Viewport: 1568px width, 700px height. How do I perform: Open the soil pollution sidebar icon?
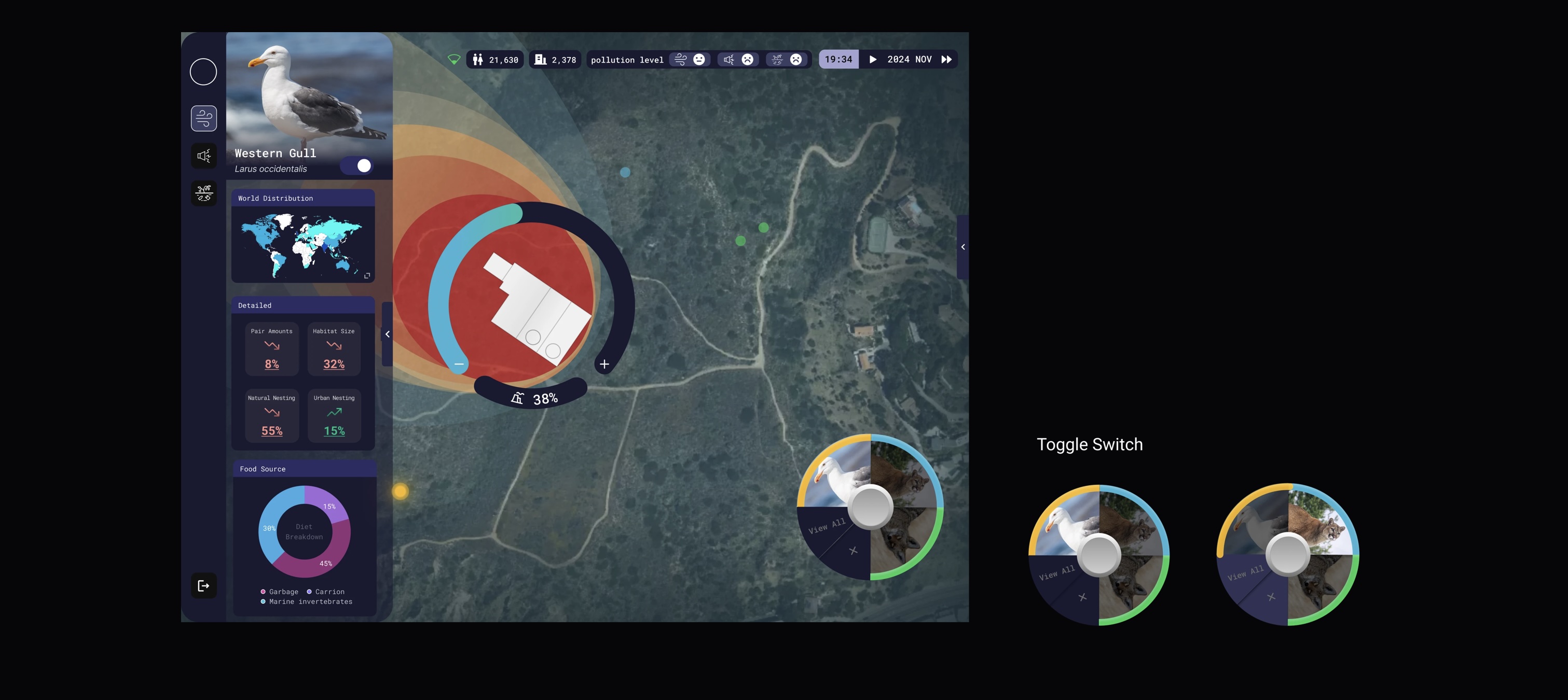pos(203,193)
